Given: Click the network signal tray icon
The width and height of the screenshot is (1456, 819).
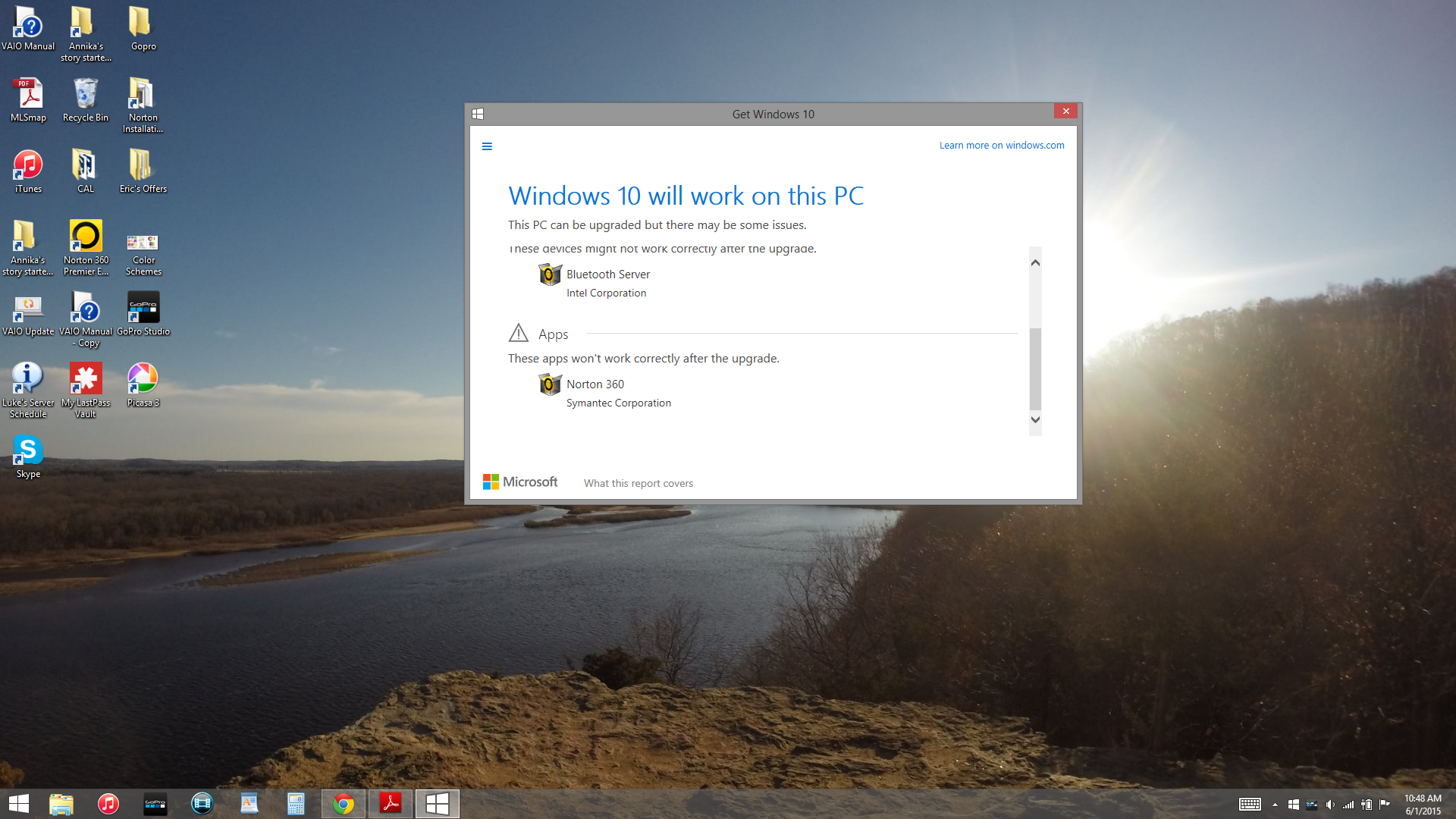Looking at the screenshot, I should tap(1348, 805).
